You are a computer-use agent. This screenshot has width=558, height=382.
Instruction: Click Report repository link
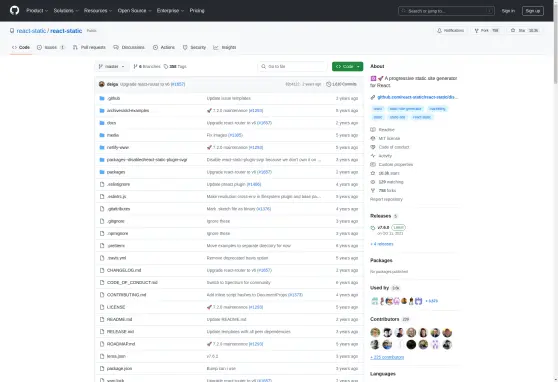(386, 199)
